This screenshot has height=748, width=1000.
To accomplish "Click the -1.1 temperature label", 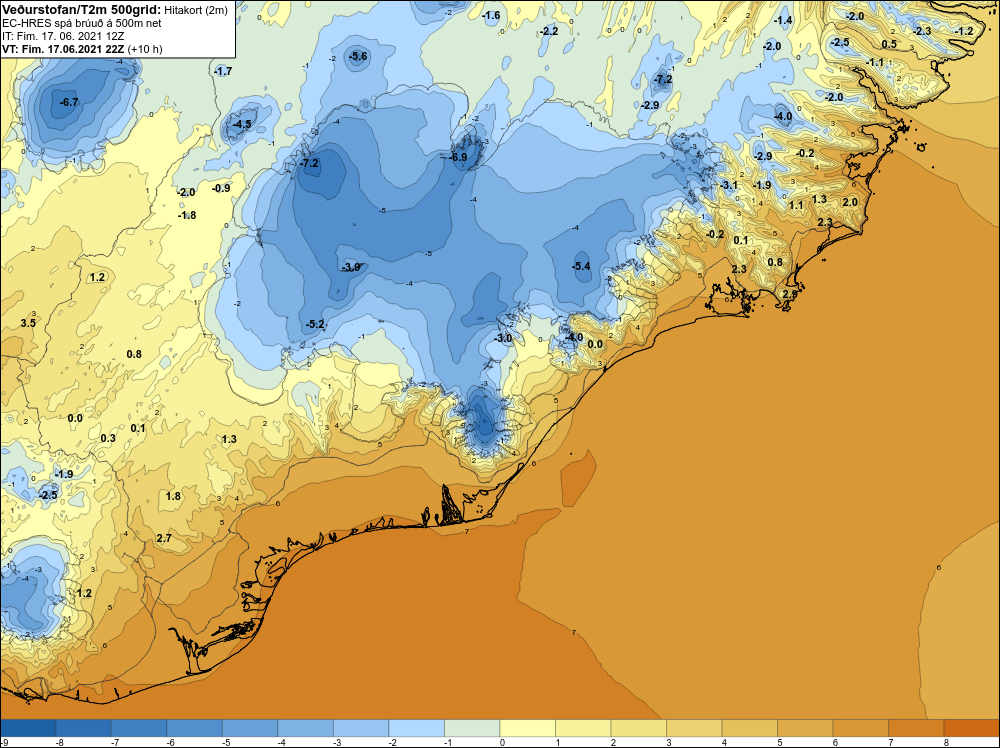I will coord(875,62).
